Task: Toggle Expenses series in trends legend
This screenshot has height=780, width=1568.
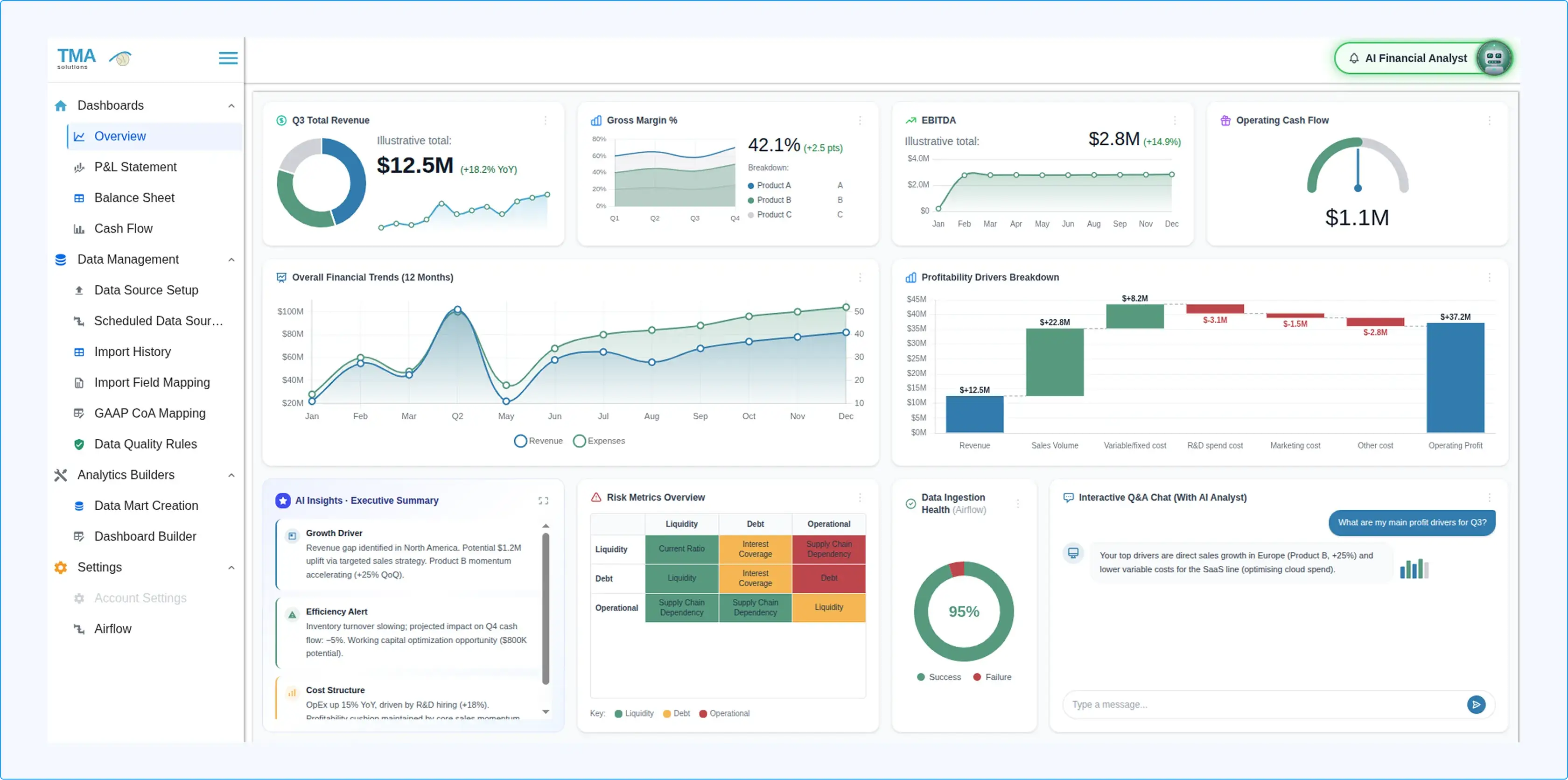Action: [x=599, y=441]
